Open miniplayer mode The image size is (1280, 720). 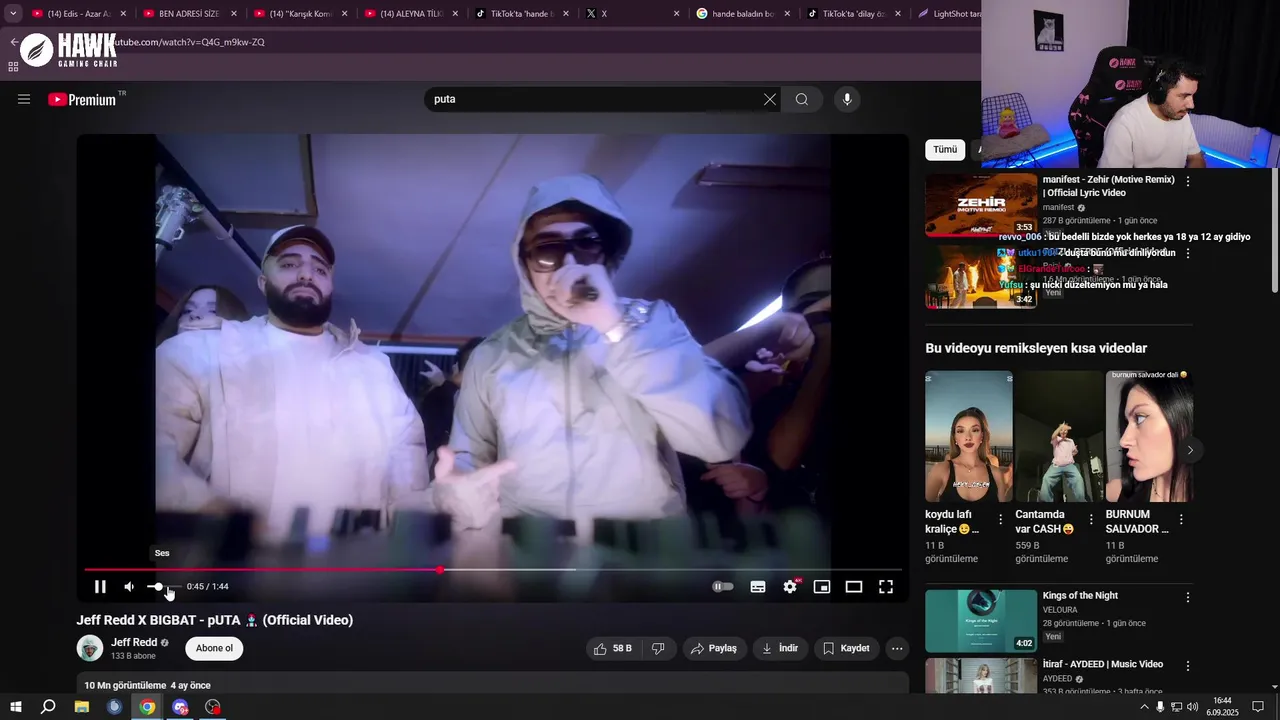point(822,587)
